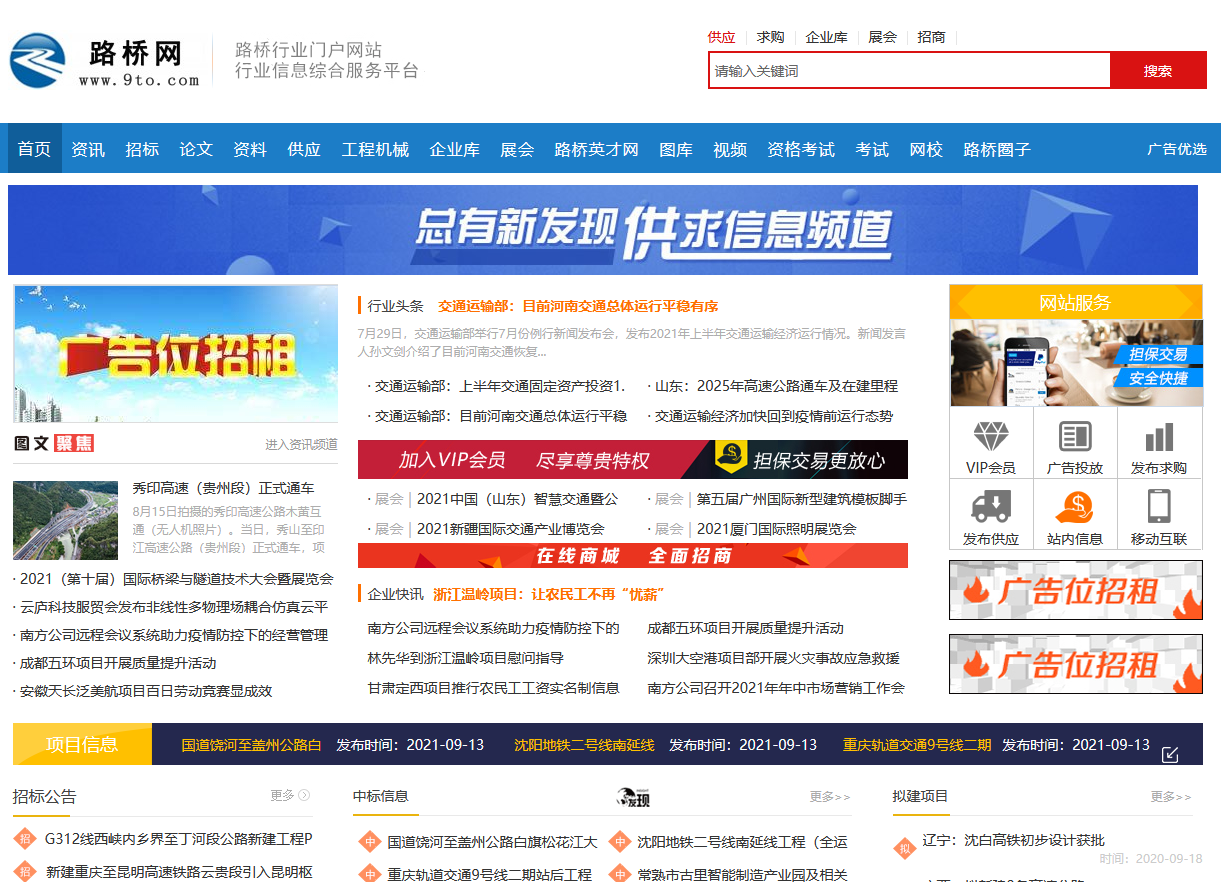Screen dimensions: 1221x882
Task: Open 2021厦门国际照明展览会 link
Action: (x=777, y=528)
